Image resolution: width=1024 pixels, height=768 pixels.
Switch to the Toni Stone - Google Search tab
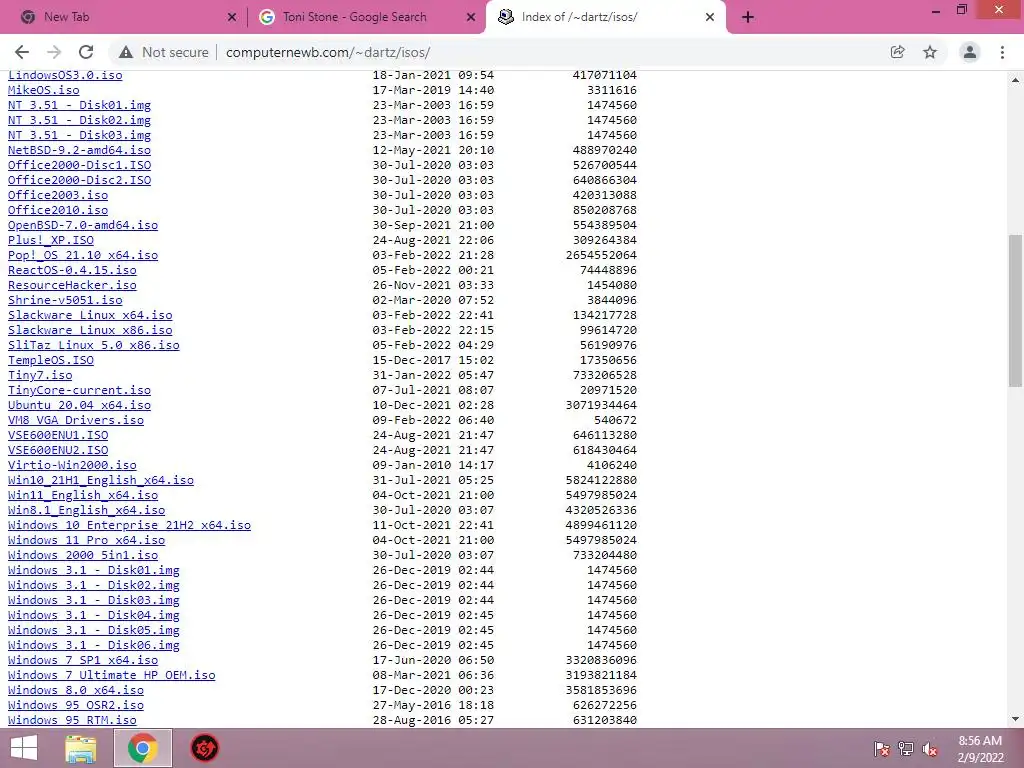coord(366,18)
